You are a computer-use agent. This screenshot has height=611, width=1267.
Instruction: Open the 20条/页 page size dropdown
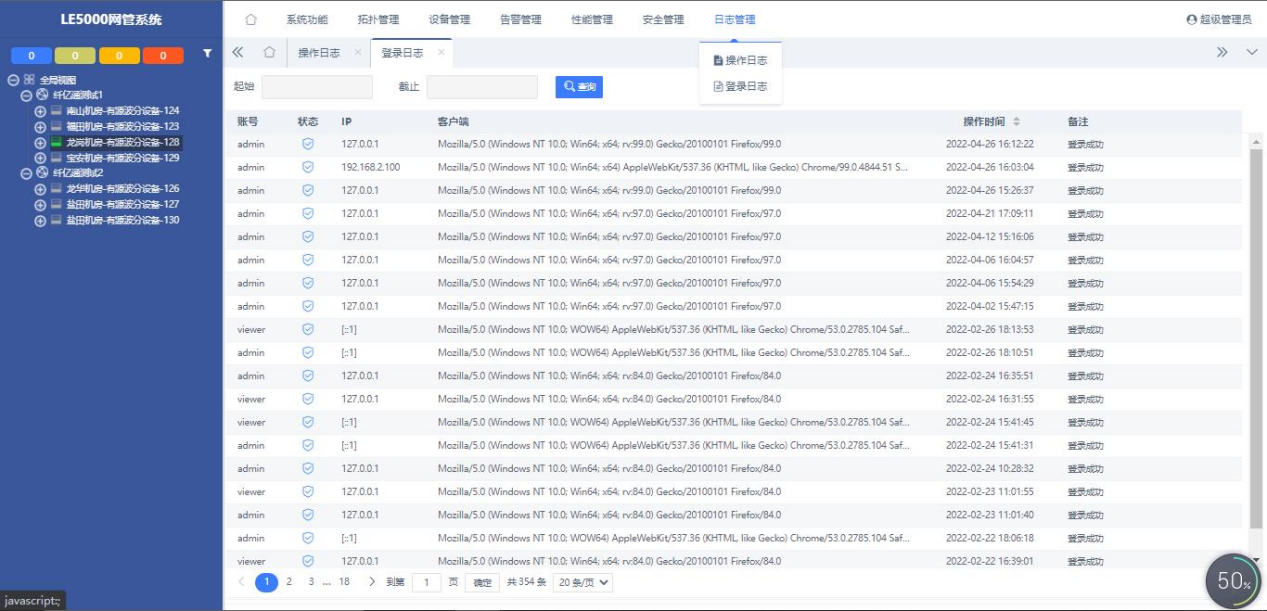point(582,582)
